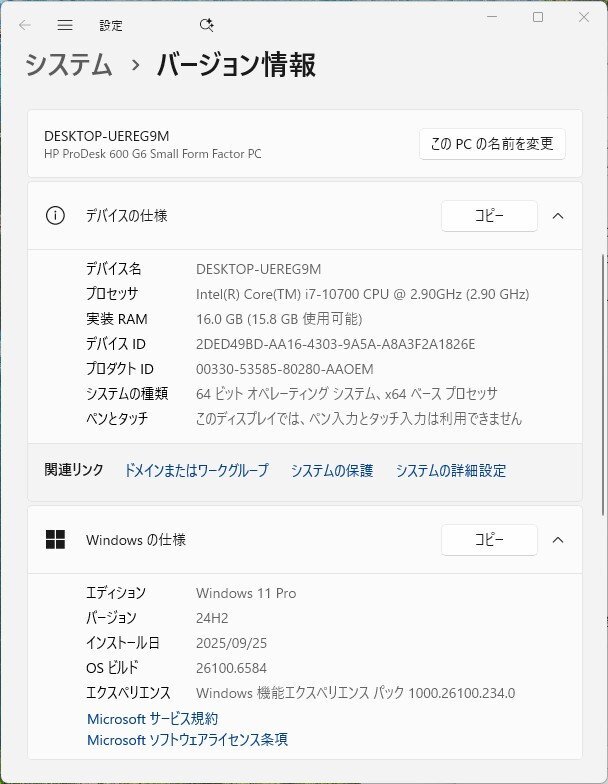Click the Windows logo beside Windows の仕様
This screenshot has height=784, width=608.
55,540
